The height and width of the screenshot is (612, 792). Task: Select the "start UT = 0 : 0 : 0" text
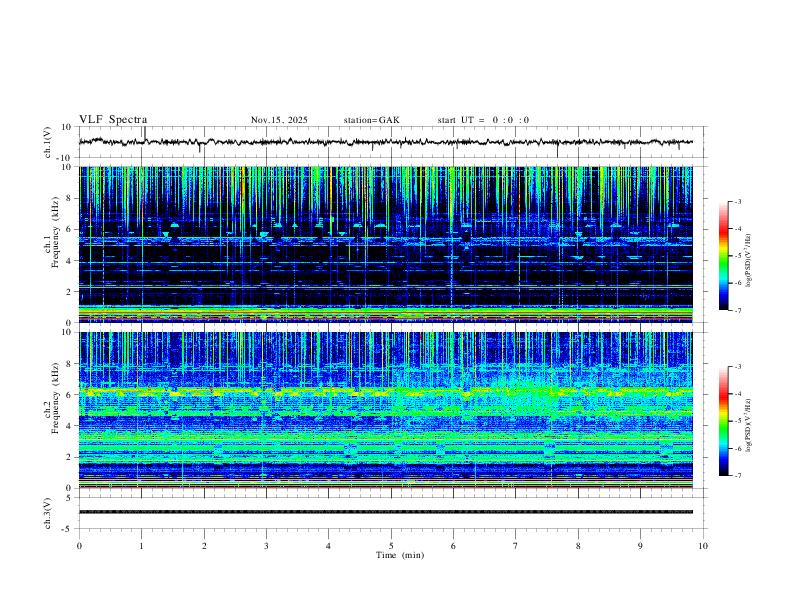click(x=483, y=120)
